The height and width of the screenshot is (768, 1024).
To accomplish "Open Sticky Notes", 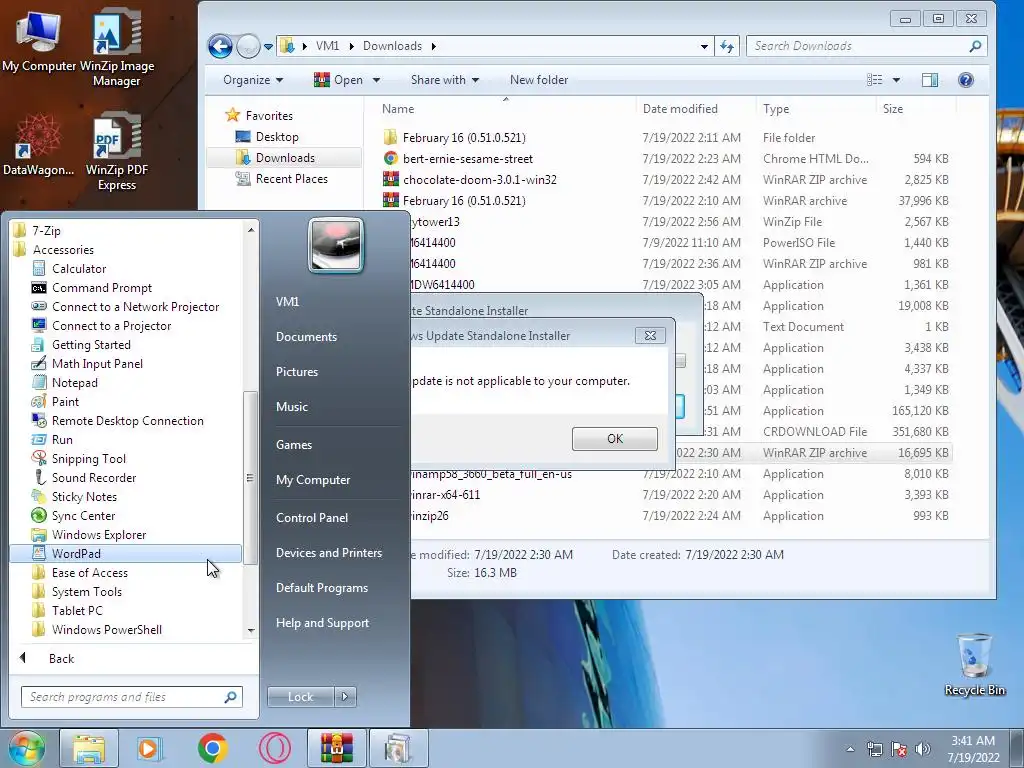I will (84, 496).
